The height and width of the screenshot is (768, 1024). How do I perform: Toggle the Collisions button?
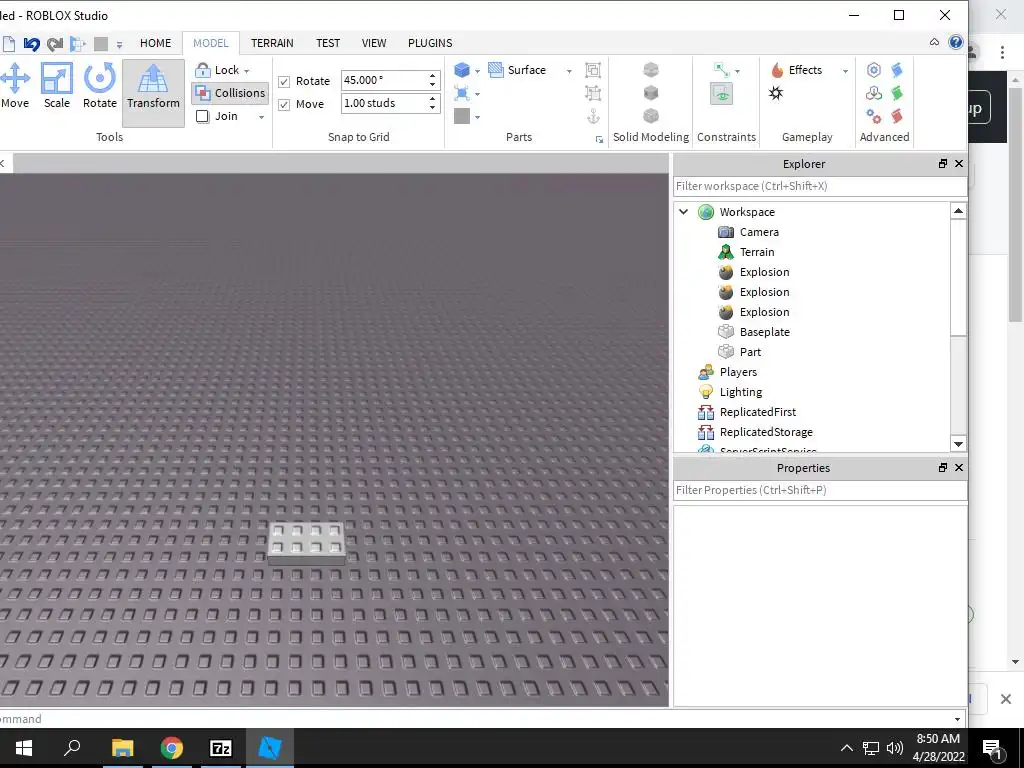(230, 93)
